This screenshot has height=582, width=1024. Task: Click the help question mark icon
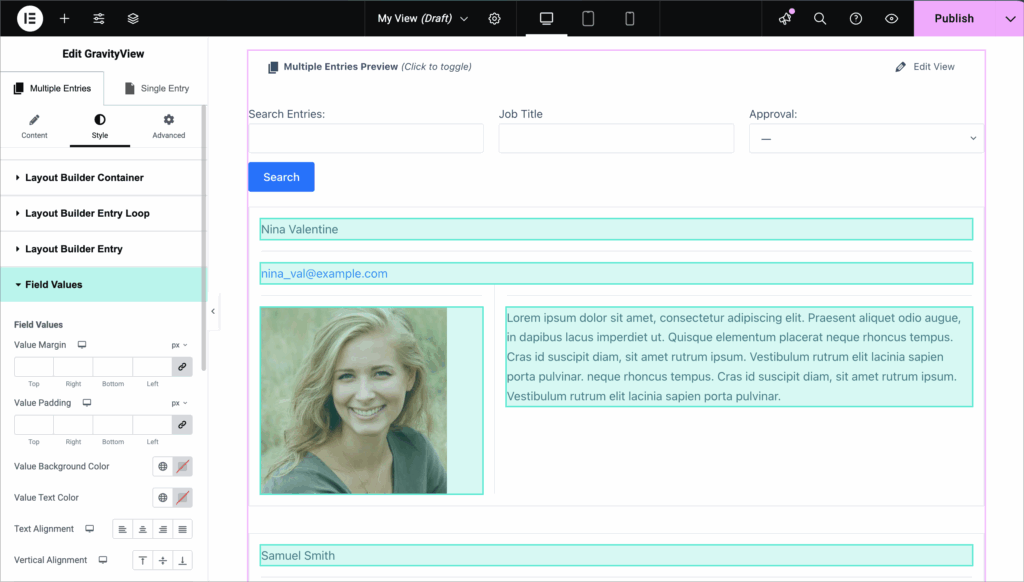(856, 18)
